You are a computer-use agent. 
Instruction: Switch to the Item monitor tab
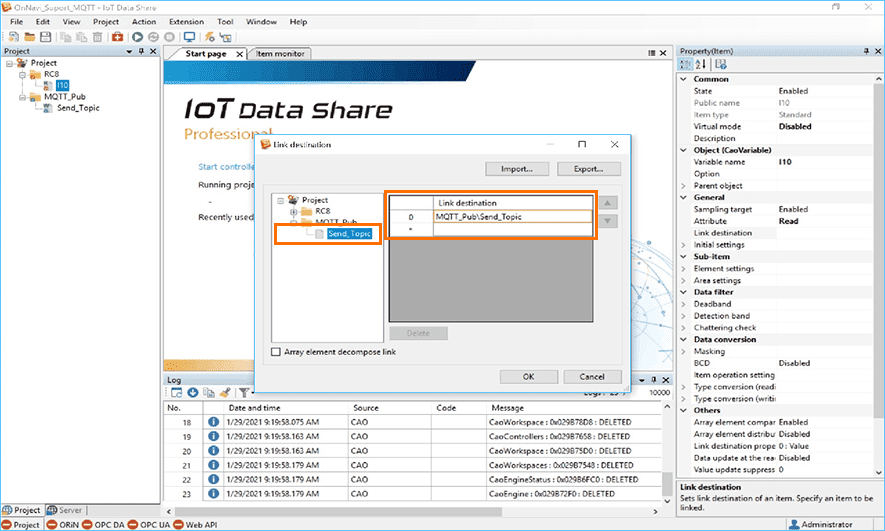280,54
